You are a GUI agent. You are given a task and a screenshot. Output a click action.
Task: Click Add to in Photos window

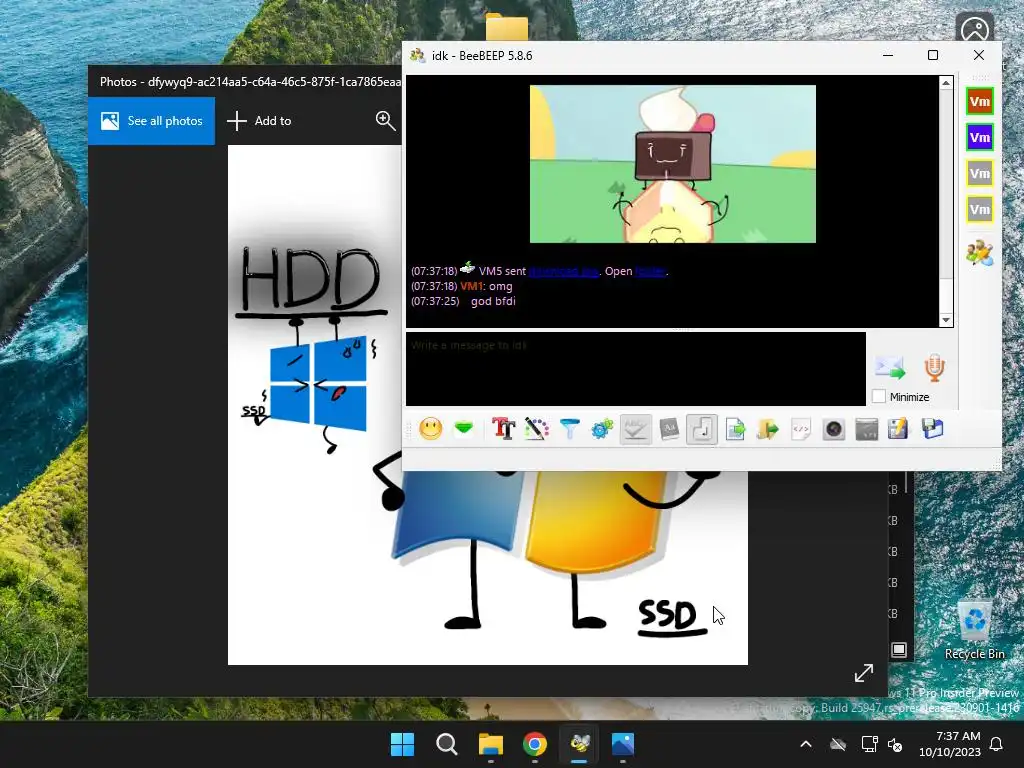pyautogui.click(x=259, y=121)
